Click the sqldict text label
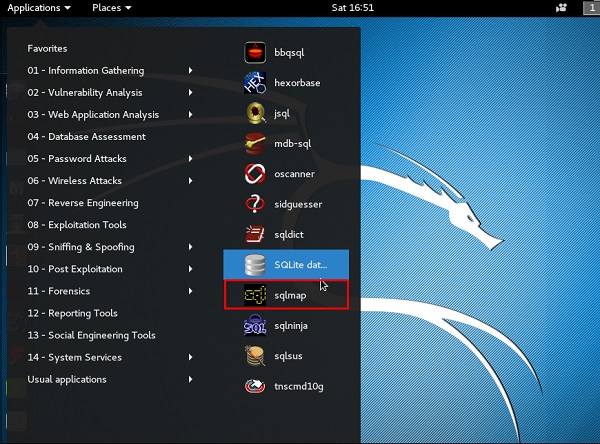This screenshot has height=444, width=600. [289, 235]
